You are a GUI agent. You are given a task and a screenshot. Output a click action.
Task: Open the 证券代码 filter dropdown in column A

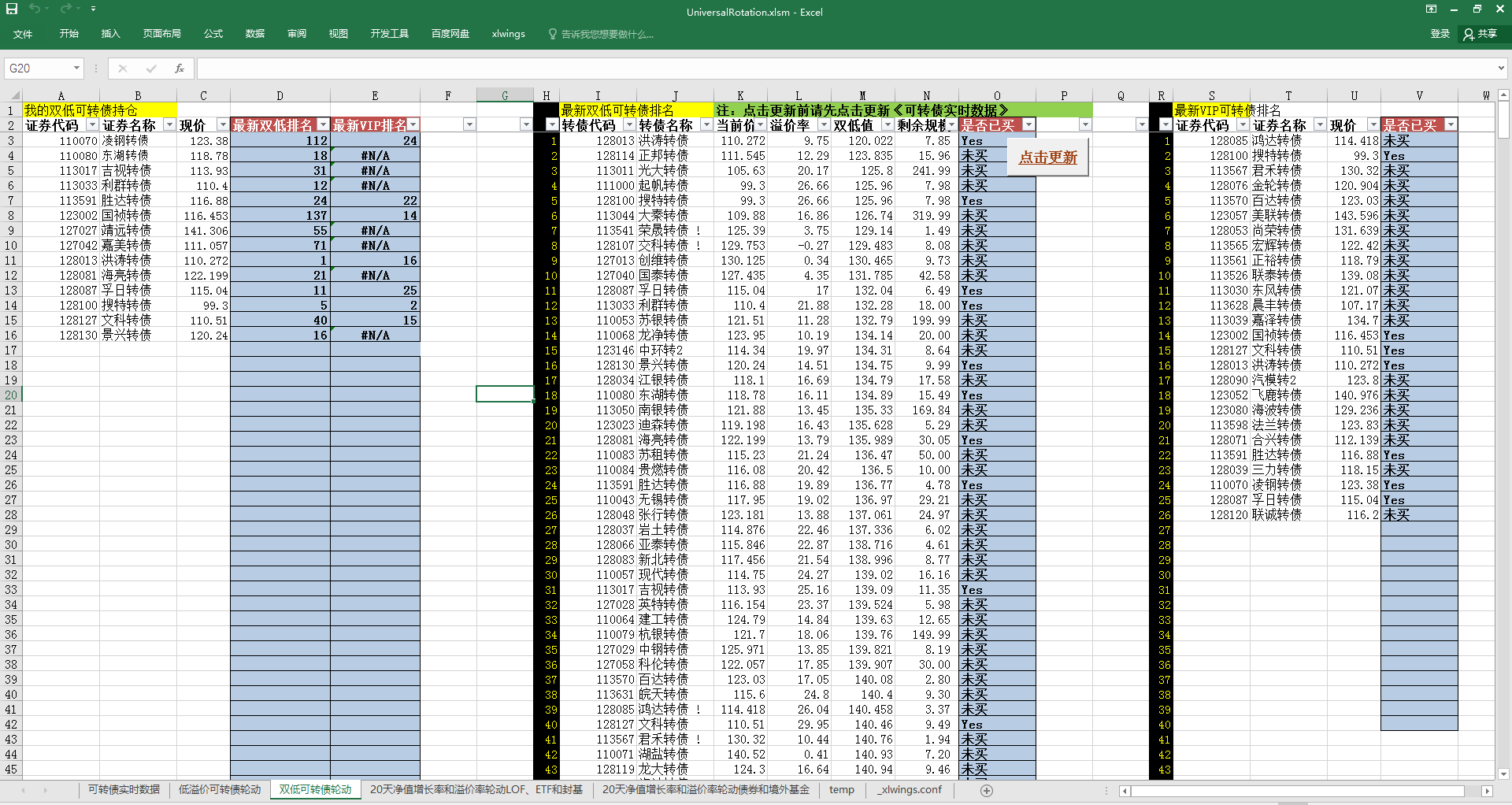point(92,125)
